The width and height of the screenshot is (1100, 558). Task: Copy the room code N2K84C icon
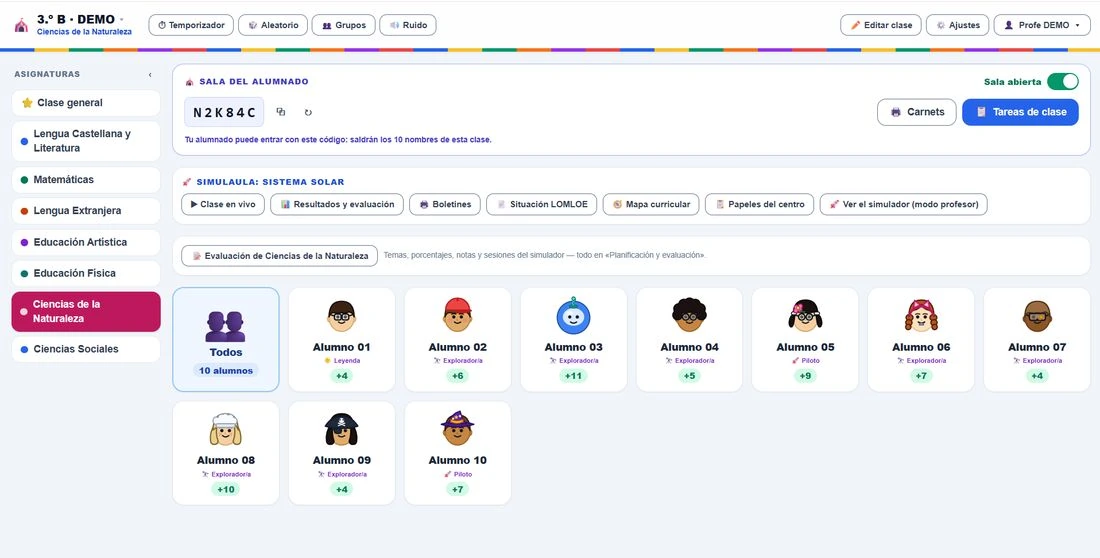(281, 112)
